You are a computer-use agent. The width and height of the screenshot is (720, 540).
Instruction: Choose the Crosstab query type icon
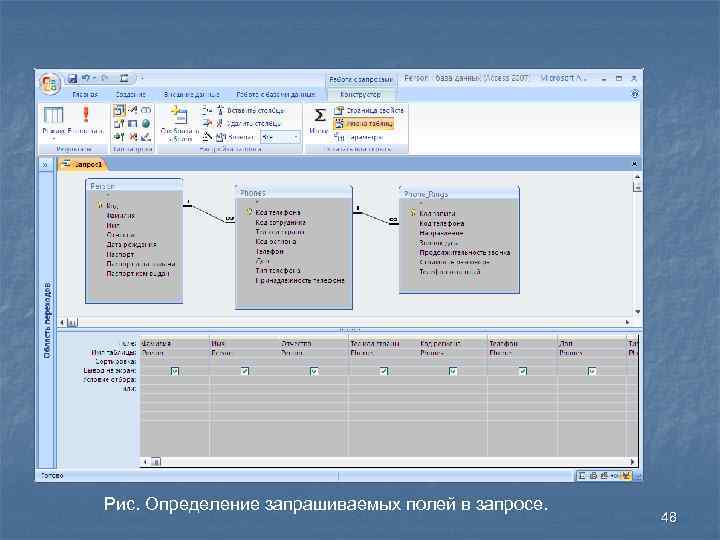click(133, 124)
